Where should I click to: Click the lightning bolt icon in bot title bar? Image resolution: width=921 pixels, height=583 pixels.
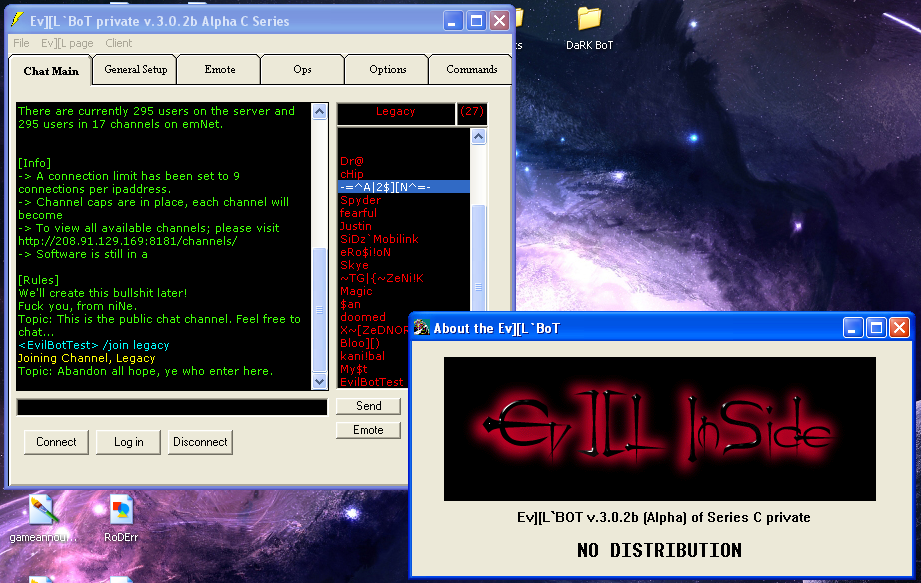pos(17,21)
